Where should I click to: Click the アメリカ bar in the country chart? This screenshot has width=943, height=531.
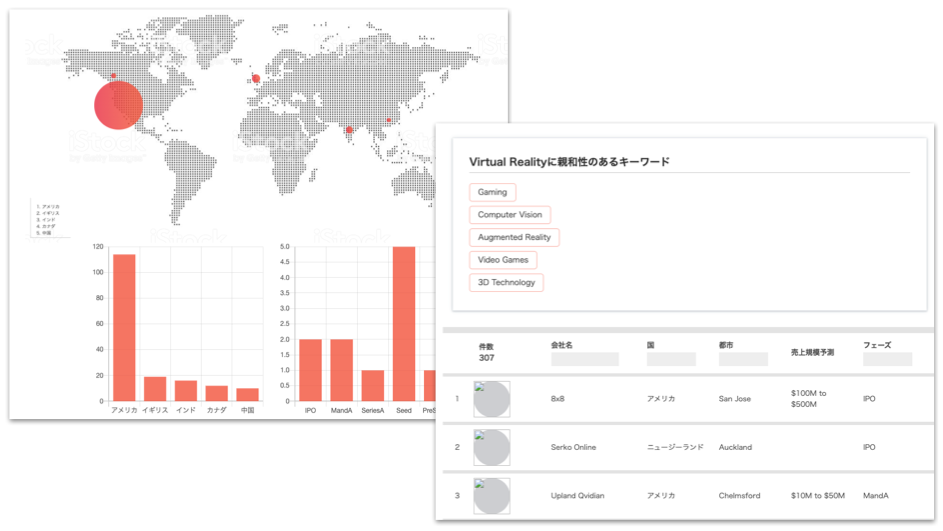(124, 327)
